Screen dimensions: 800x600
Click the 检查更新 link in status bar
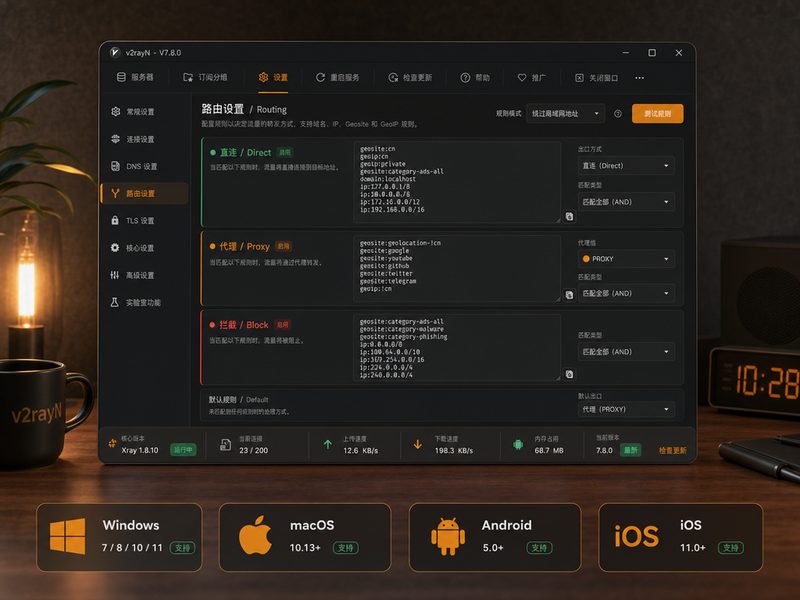[x=672, y=451]
